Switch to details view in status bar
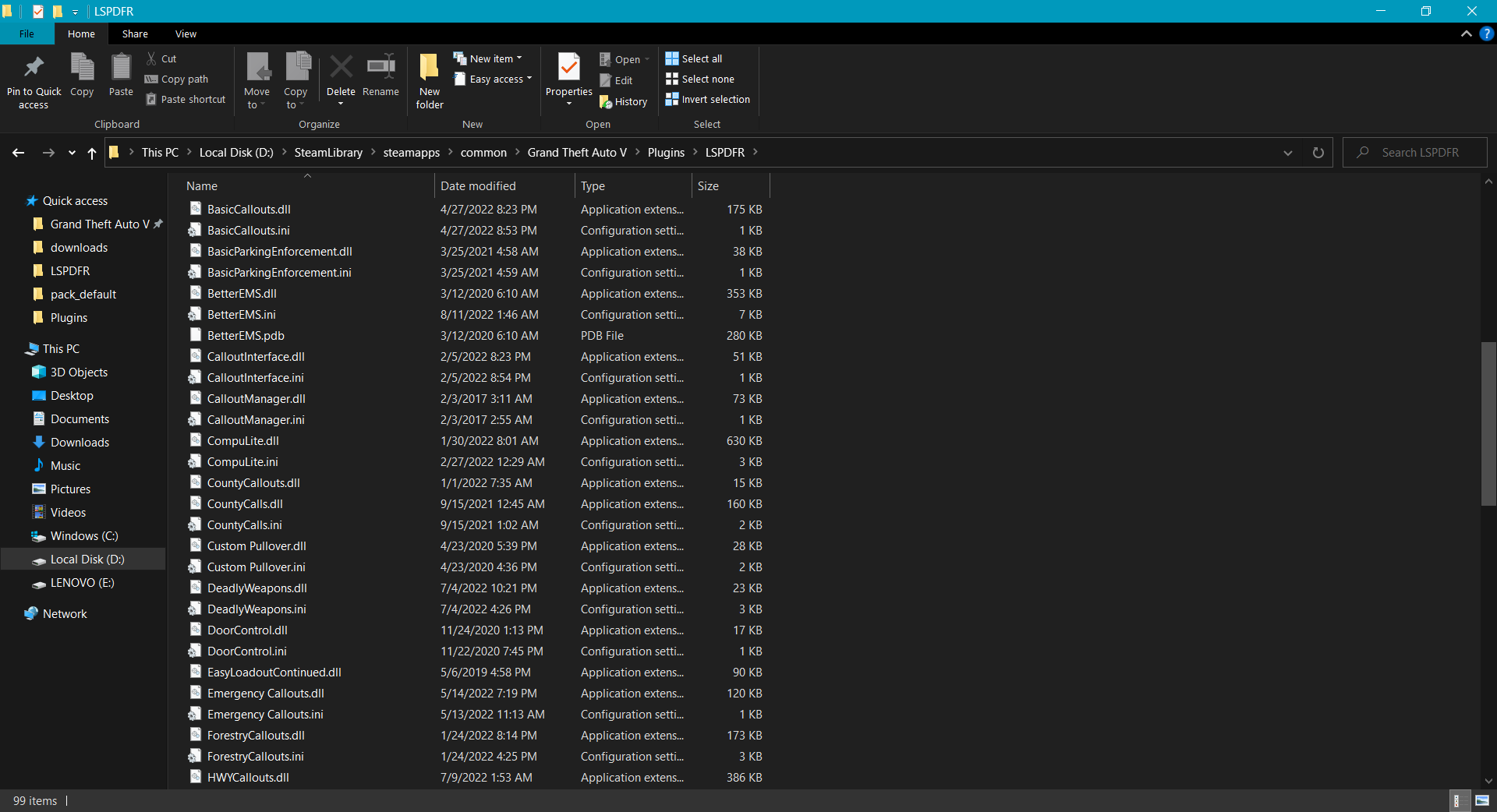 coord(1456,800)
